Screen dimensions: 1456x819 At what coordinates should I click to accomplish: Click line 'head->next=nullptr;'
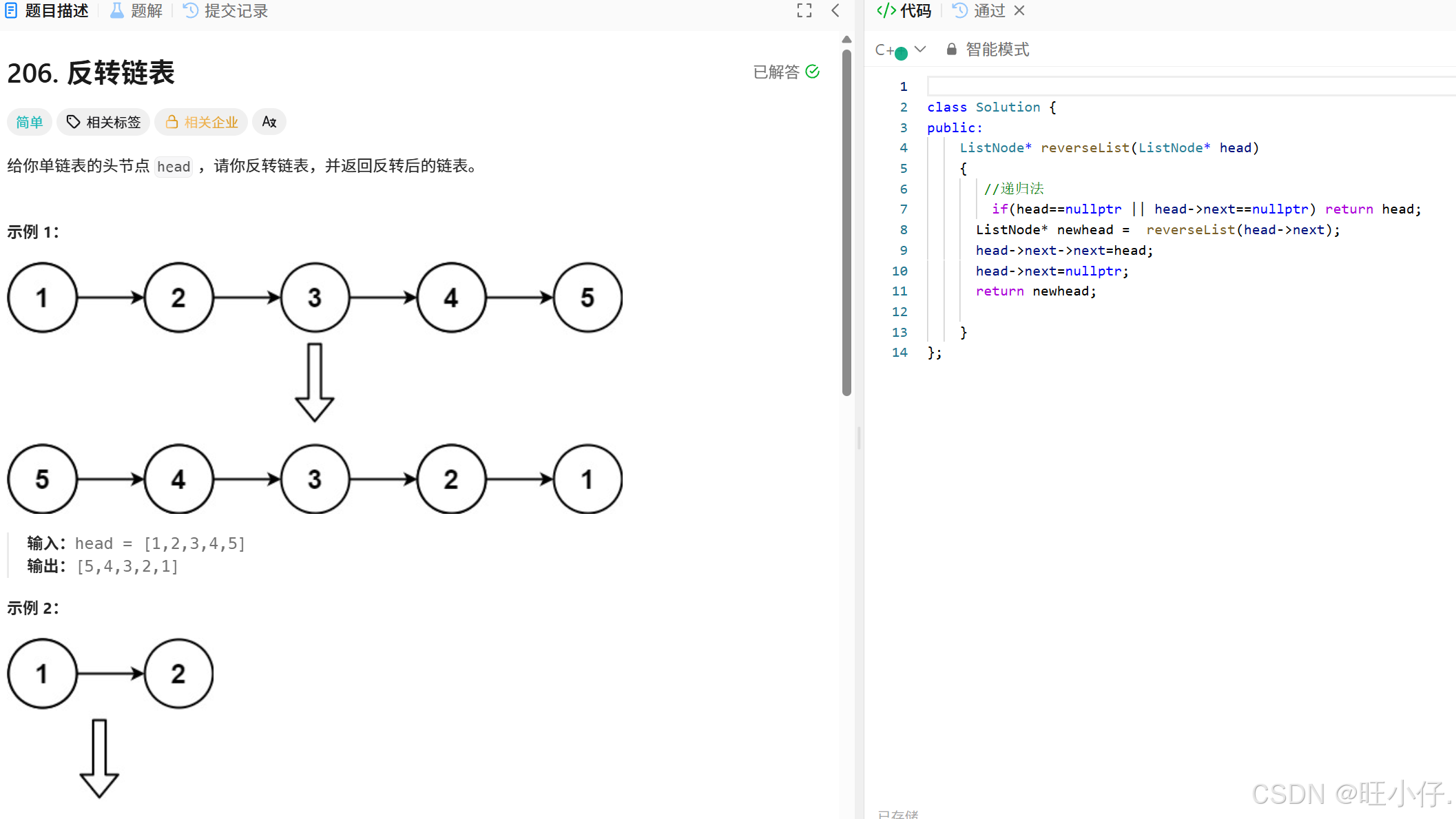tap(1052, 271)
